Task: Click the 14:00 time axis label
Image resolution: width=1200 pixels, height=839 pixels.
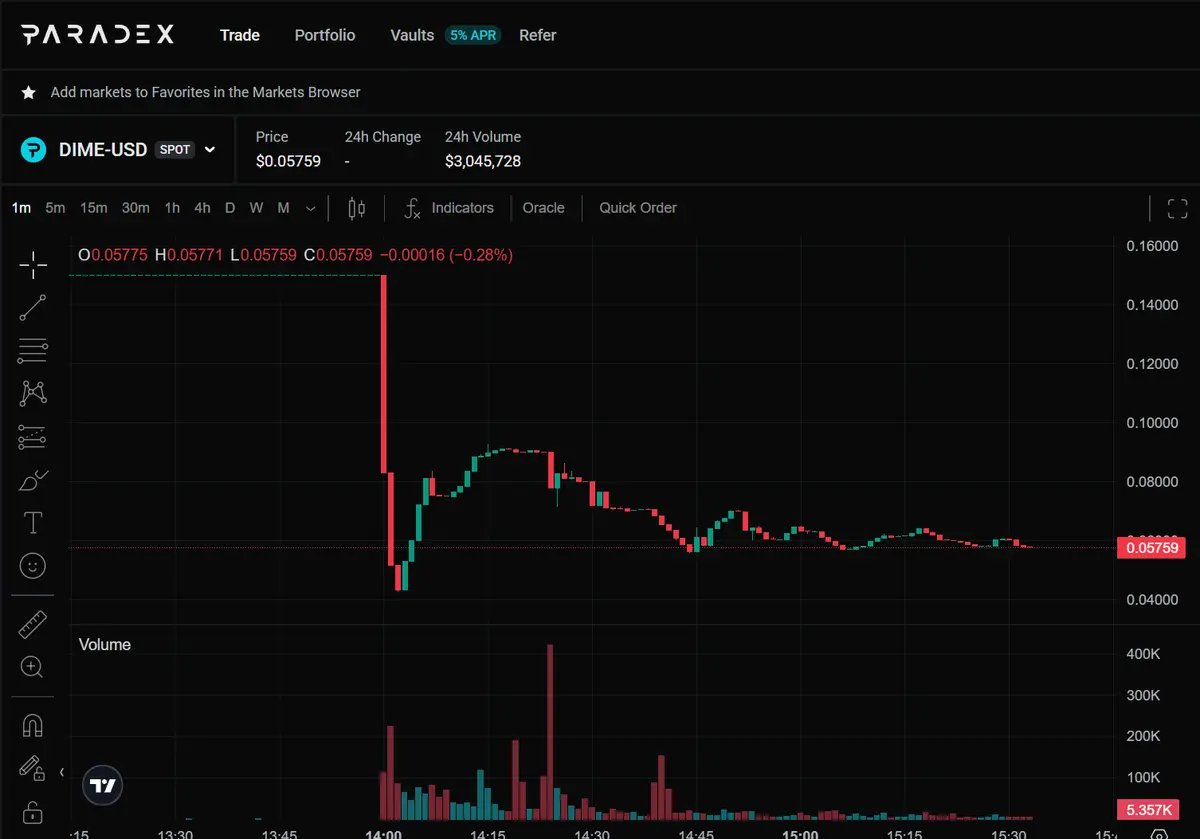Action: pos(384,833)
